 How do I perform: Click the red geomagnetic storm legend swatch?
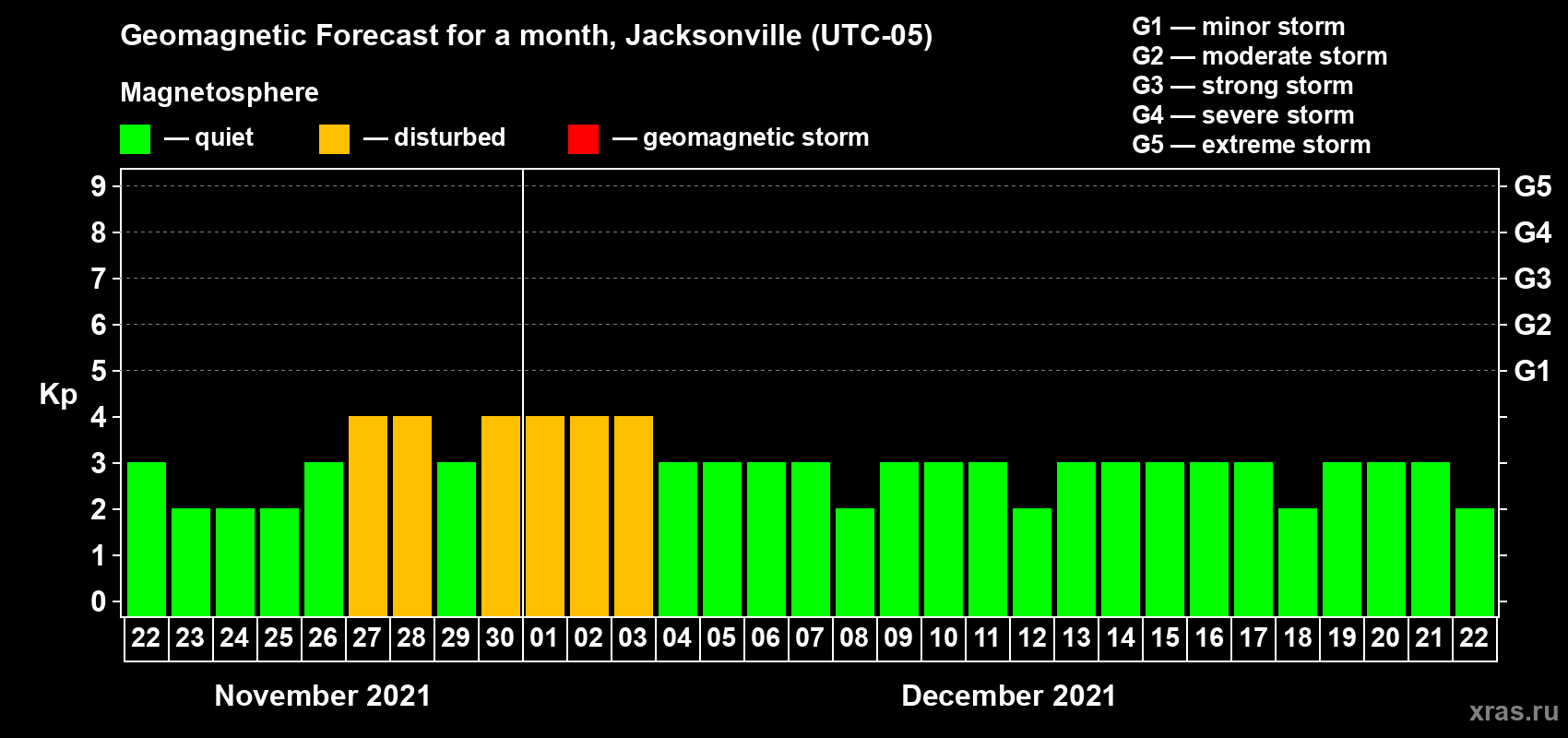click(584, 139)
